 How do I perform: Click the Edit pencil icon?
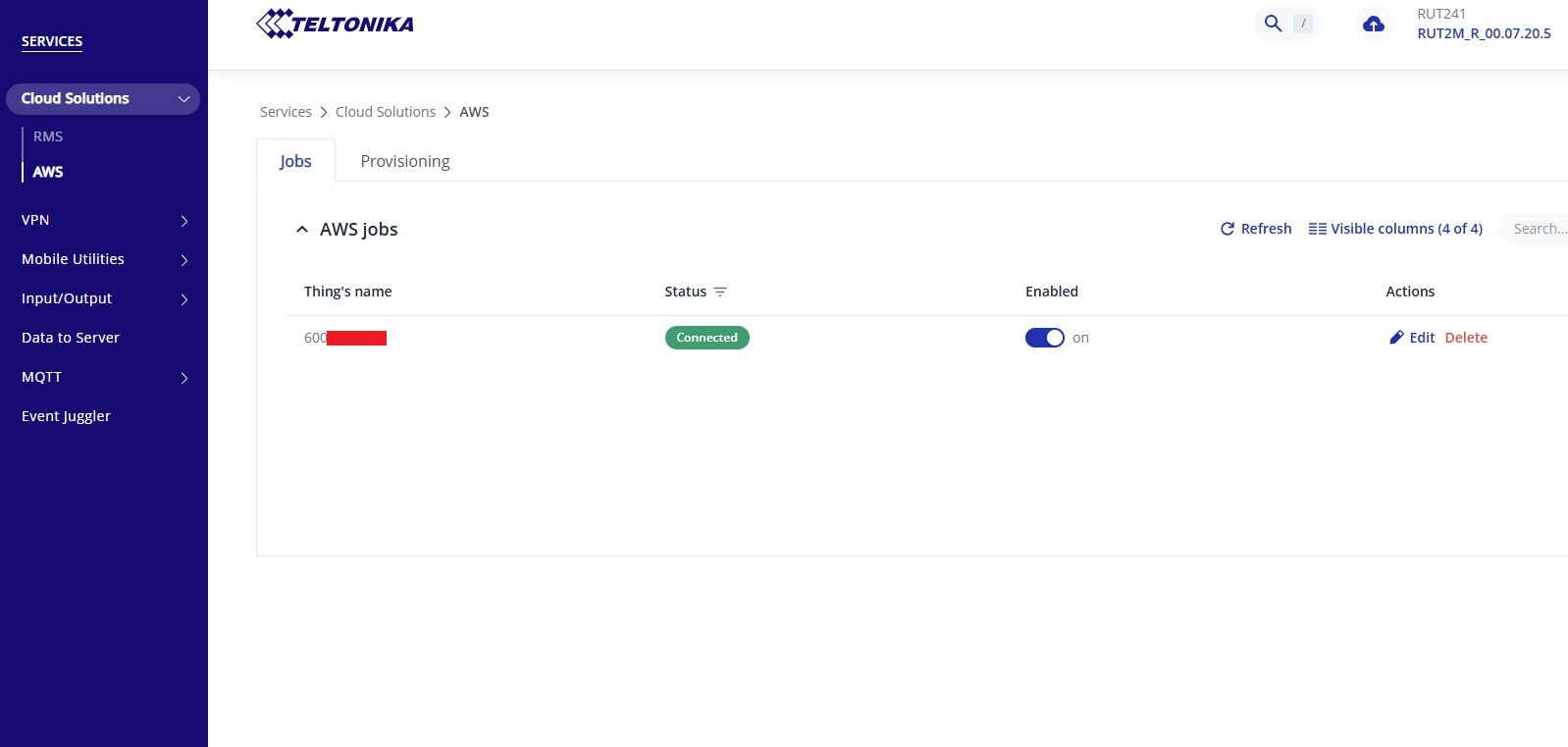(x=1396, y=338)
